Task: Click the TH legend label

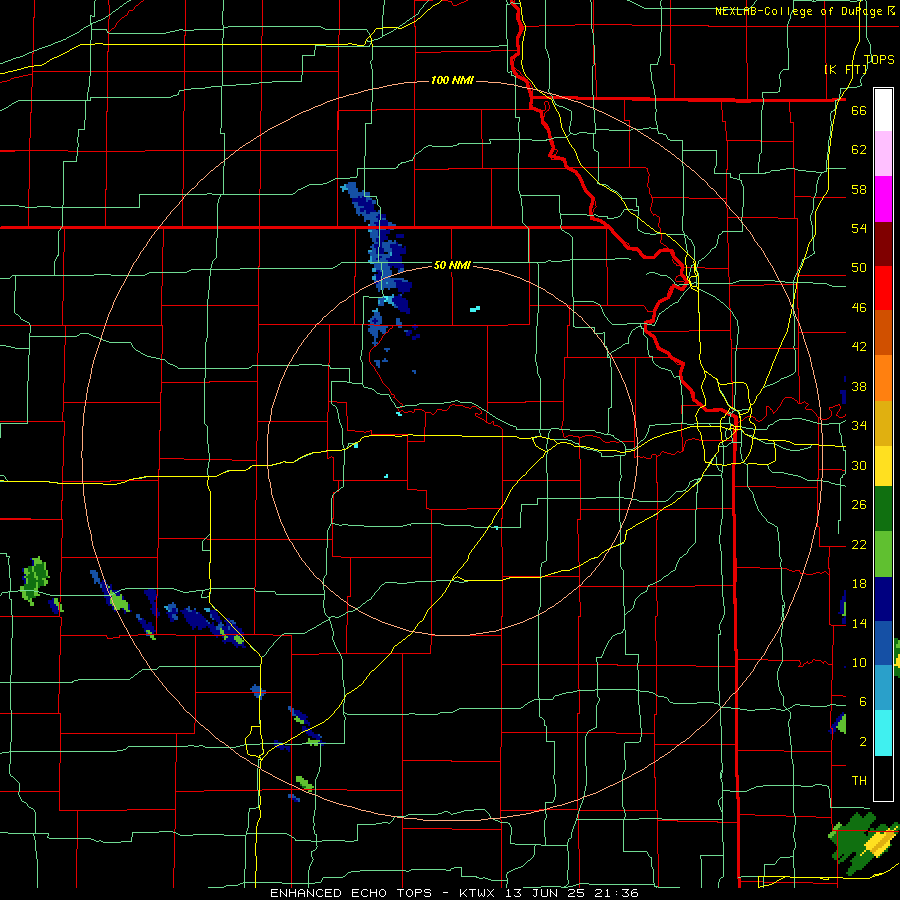Action: [x=859, y=781]
